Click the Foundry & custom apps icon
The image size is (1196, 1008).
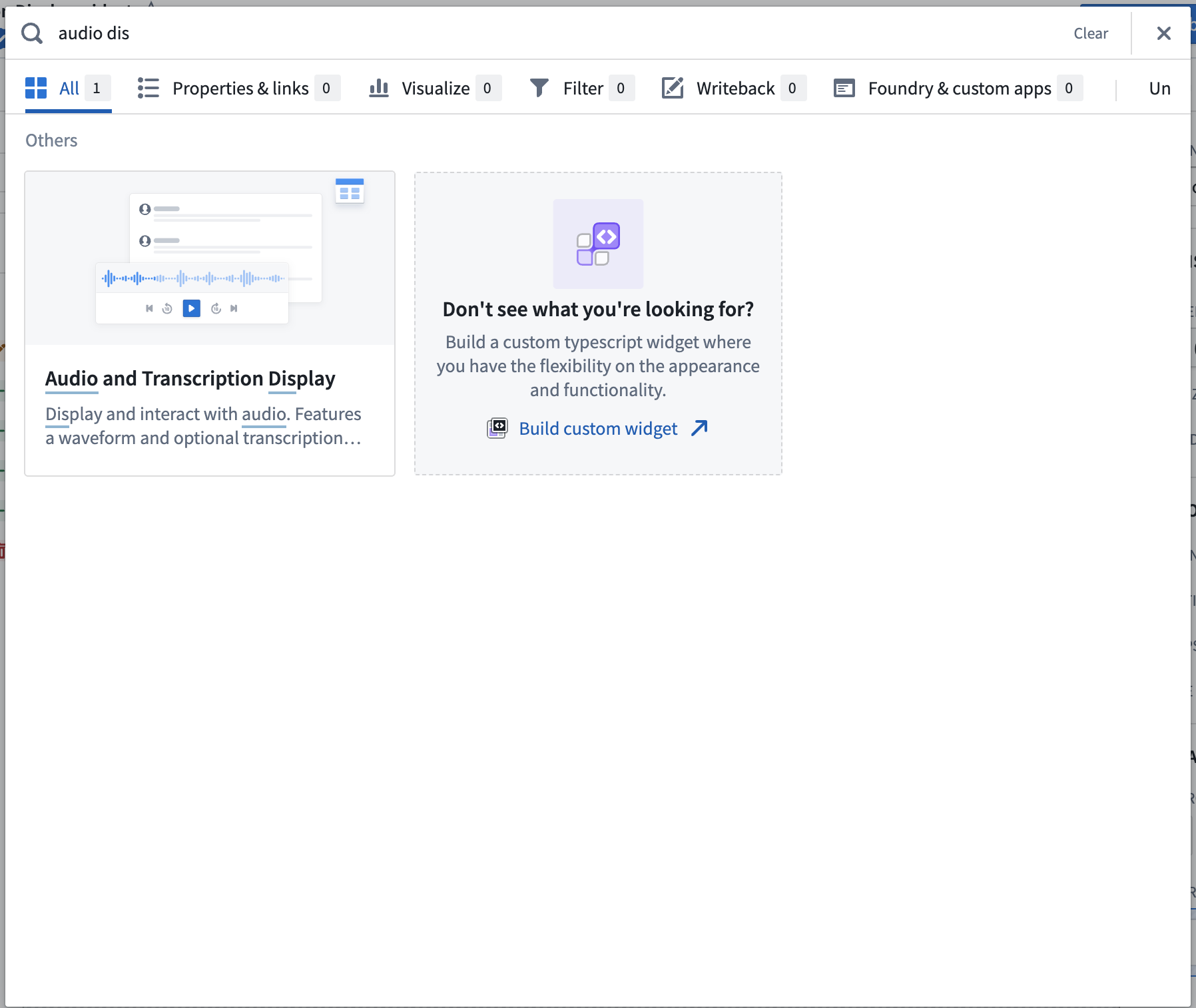point(844,88)
